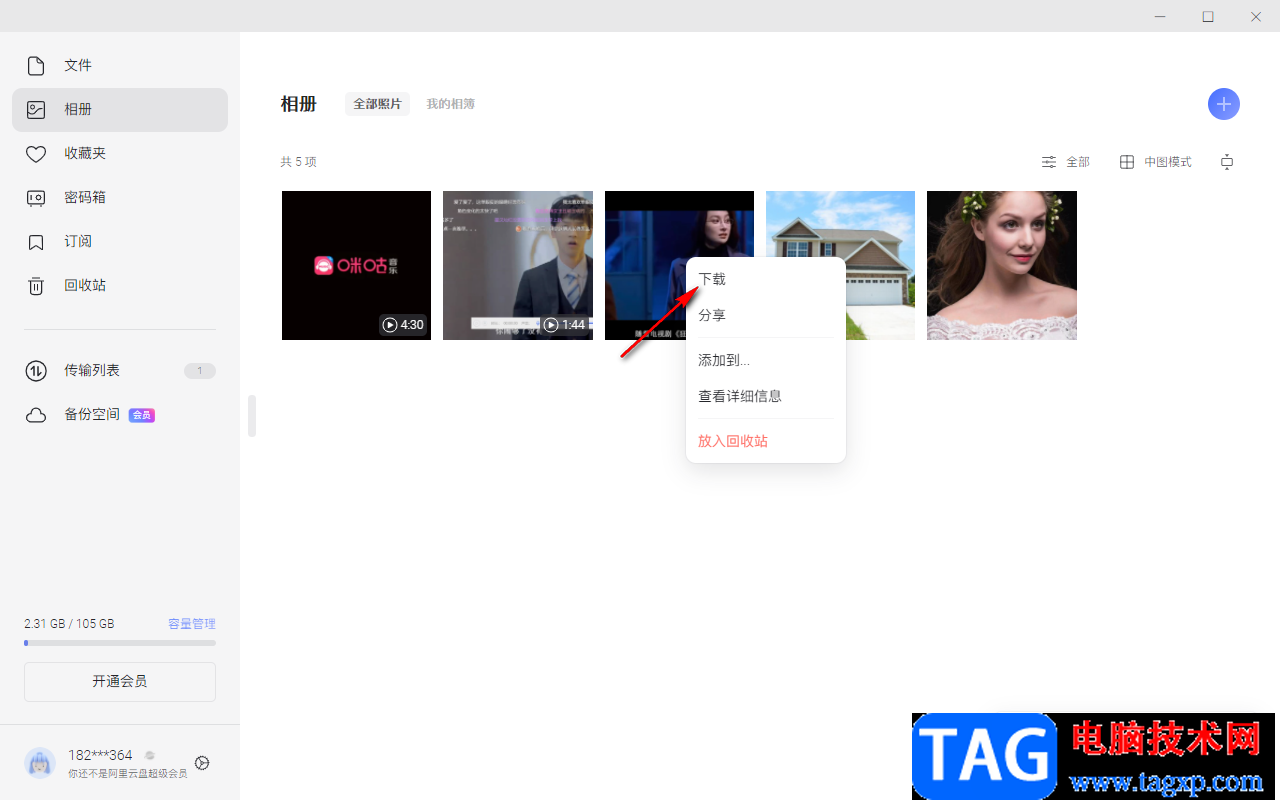Screen dimensions: 1280x800
Task: Click the 182***364 account name
Action: tap(100, 756)
